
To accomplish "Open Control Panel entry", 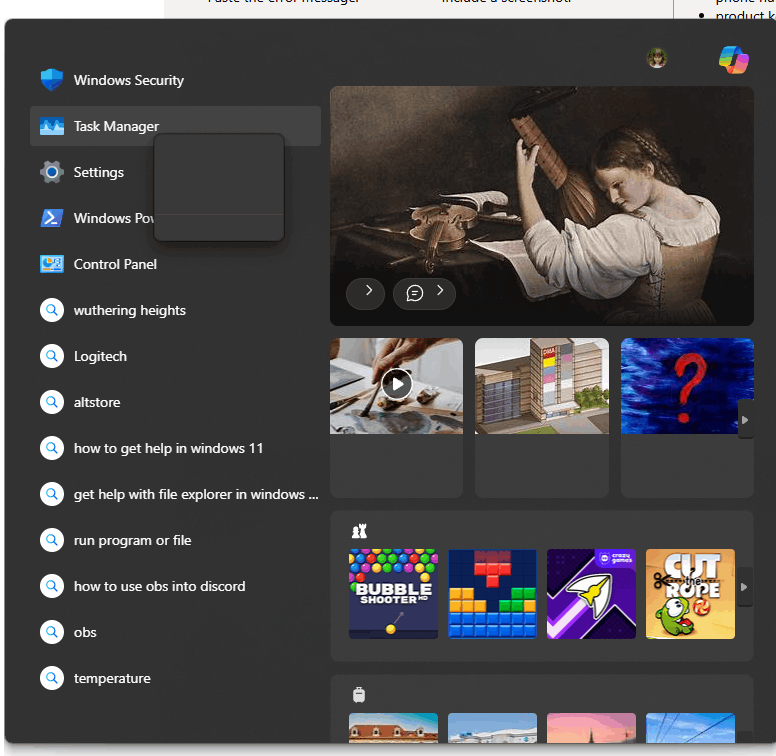I will 175,264.
